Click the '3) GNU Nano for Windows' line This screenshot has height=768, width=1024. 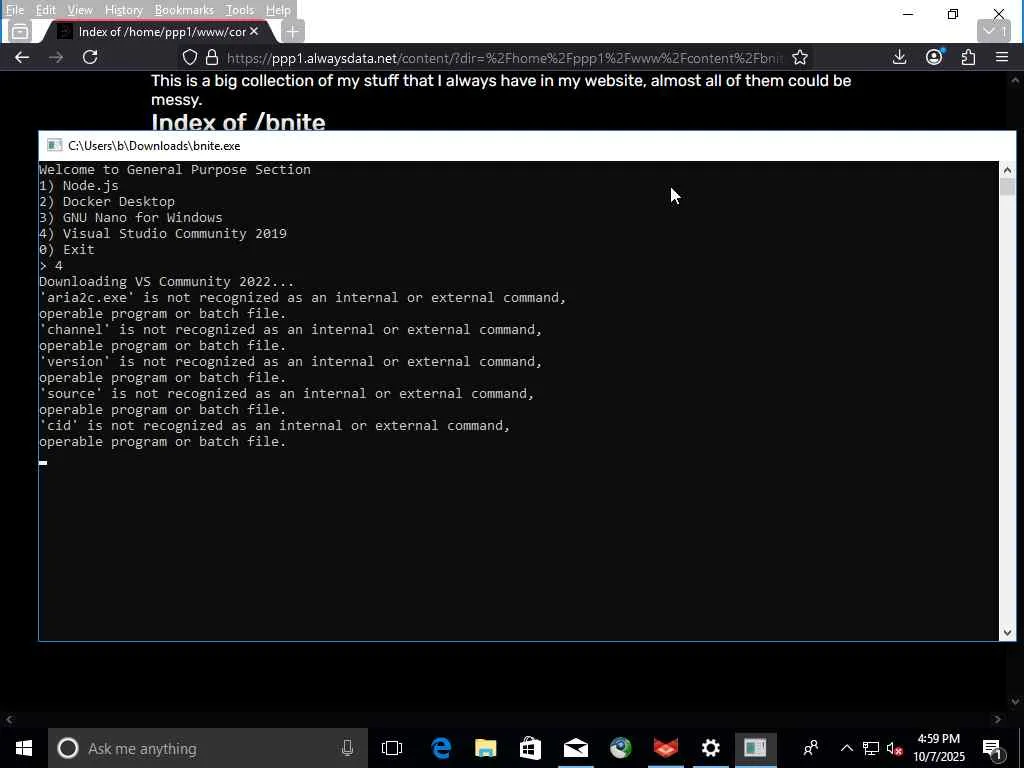click(131, 217)
